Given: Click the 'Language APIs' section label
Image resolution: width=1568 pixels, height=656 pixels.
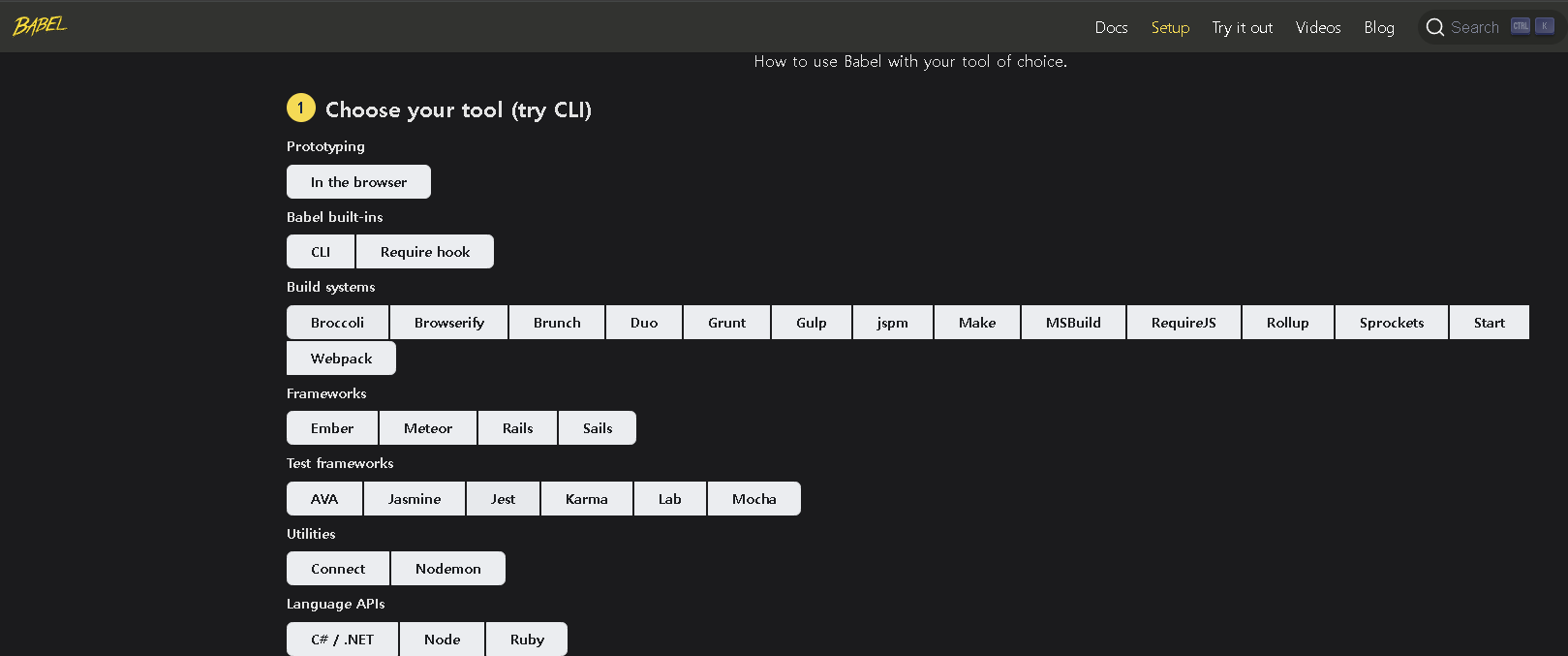Looking at the screenshot, I should [335, 604].
